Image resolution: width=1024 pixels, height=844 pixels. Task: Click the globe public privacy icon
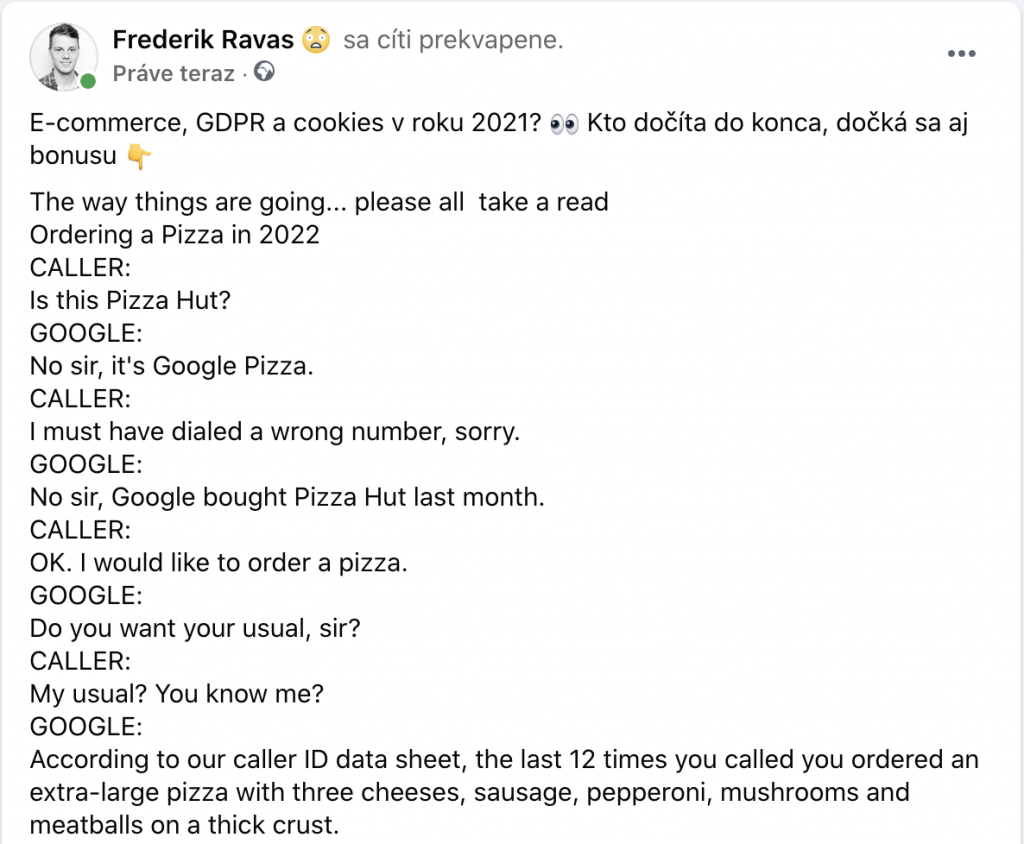click(x=264, y=71)
